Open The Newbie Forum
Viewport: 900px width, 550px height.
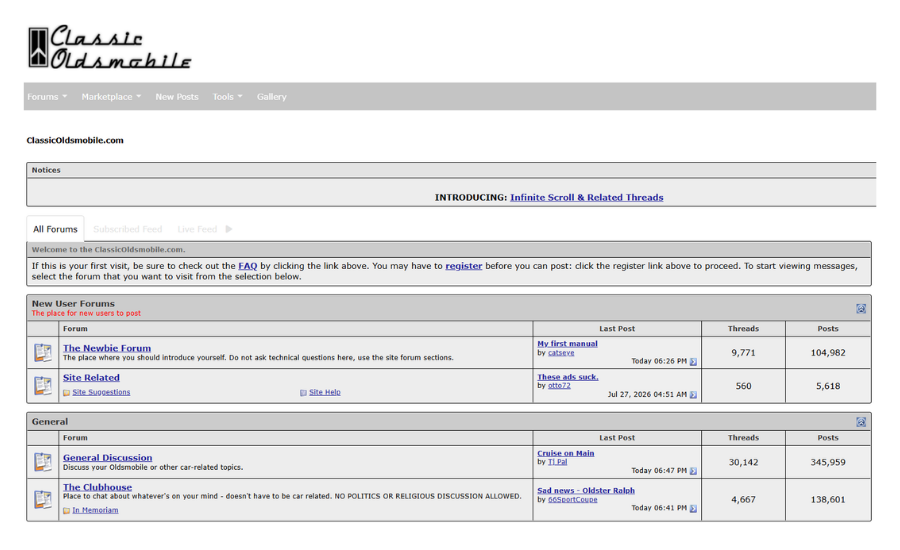(107, 348)
